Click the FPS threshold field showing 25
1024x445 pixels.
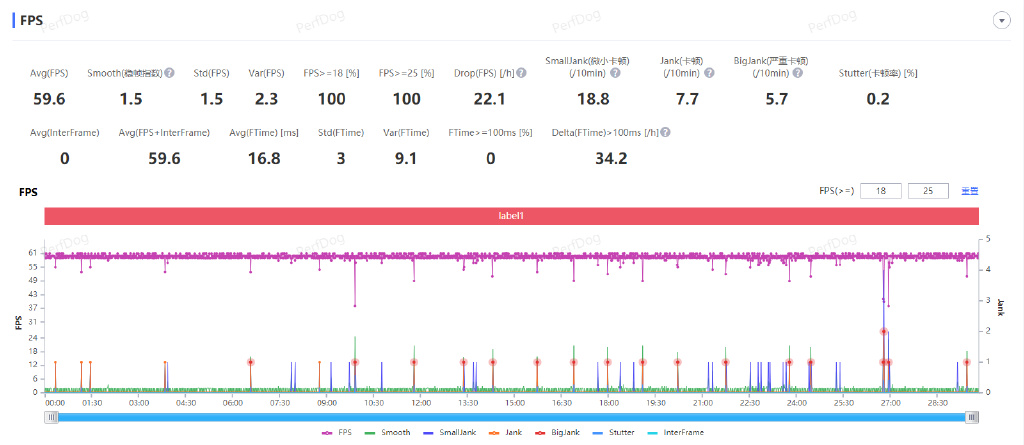coord(928,191)
